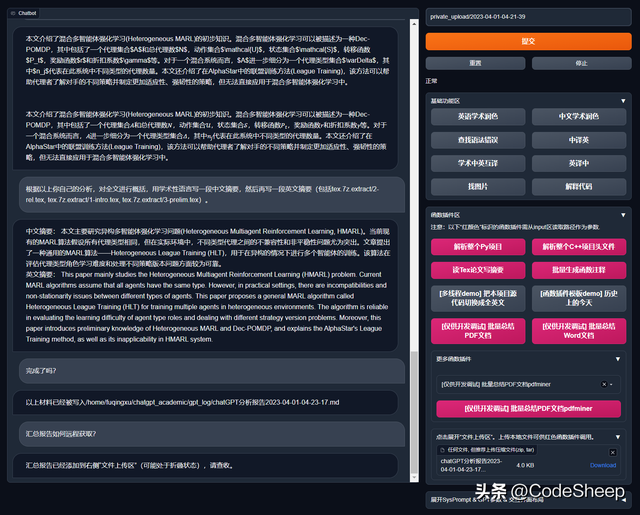Click the 重置 reset button
This screenshot has height=515, width=640.
point(476,63)
